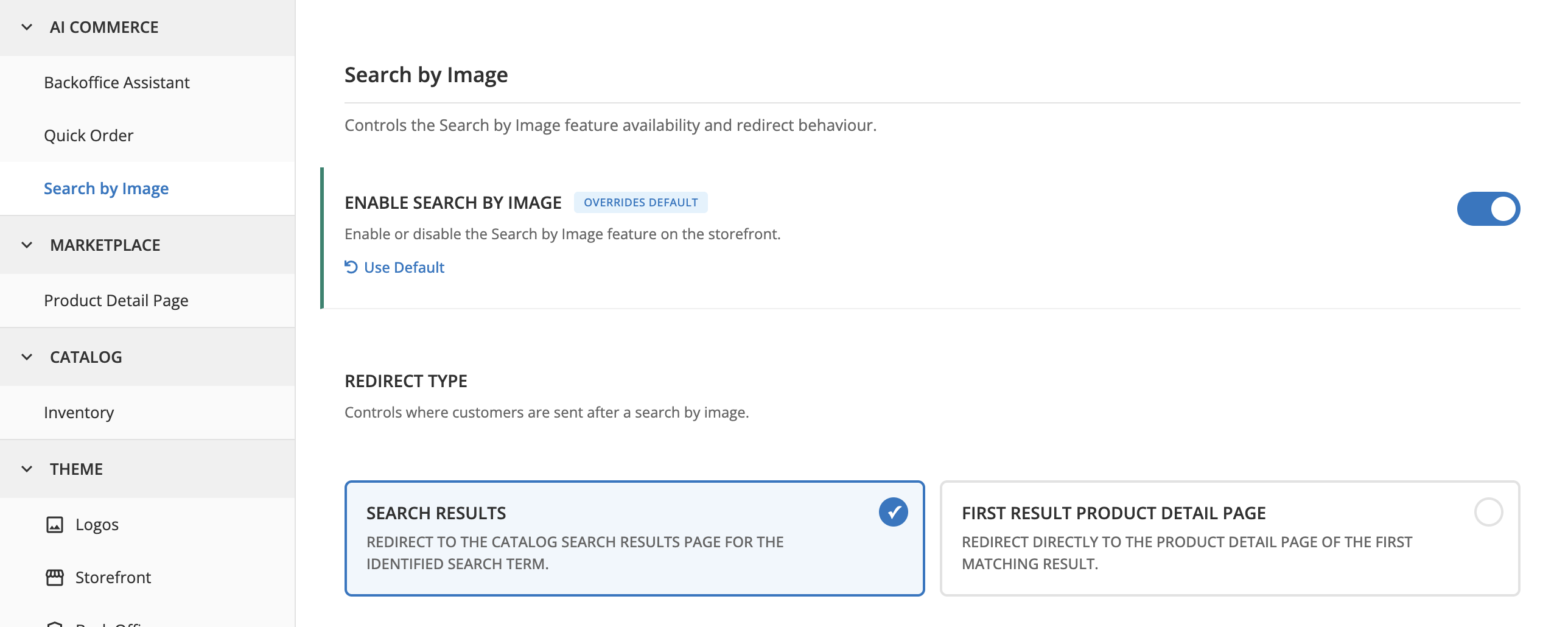Viewport: 1568px width, 627px height.
Task: Open Storefront theme settings
Action: [113, 577]
